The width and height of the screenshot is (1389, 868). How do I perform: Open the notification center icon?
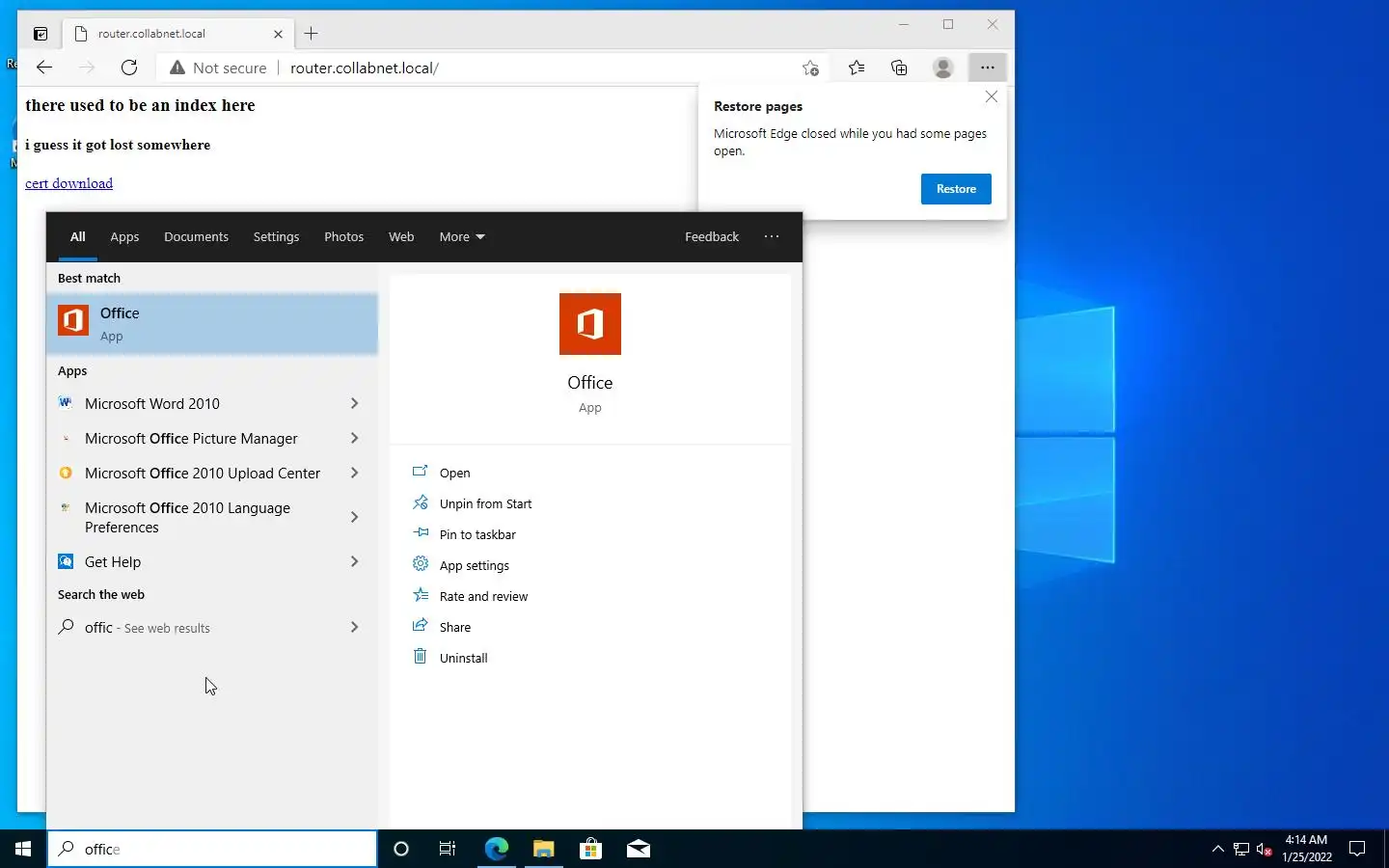(1357, 849)
